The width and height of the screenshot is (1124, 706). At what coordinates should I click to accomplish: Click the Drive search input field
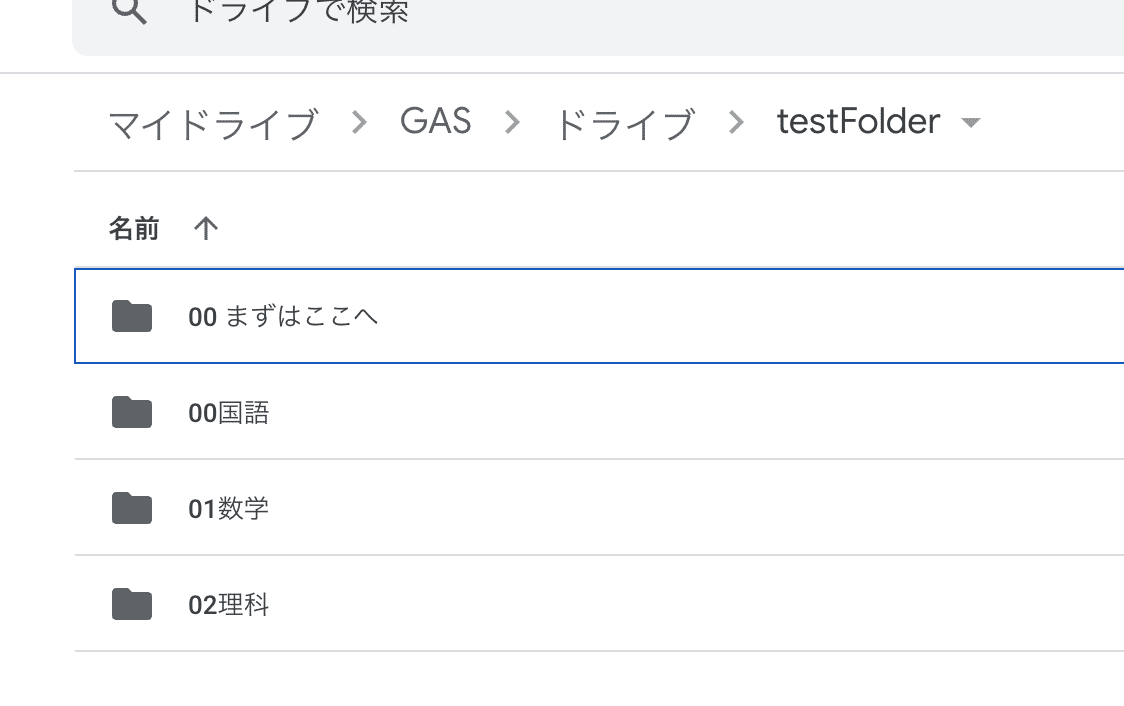coord(598,22)
